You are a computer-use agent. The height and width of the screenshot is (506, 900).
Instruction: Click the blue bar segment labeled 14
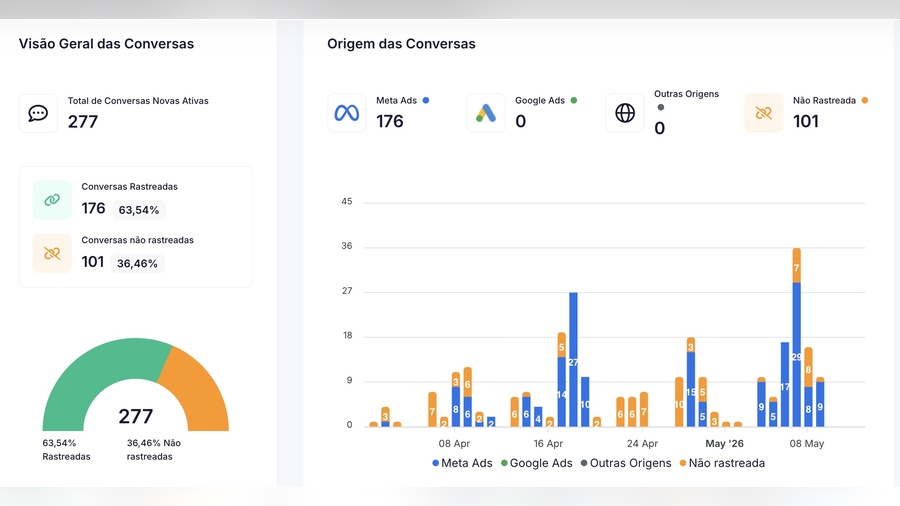pyautogui.click(x=561, y=392)
